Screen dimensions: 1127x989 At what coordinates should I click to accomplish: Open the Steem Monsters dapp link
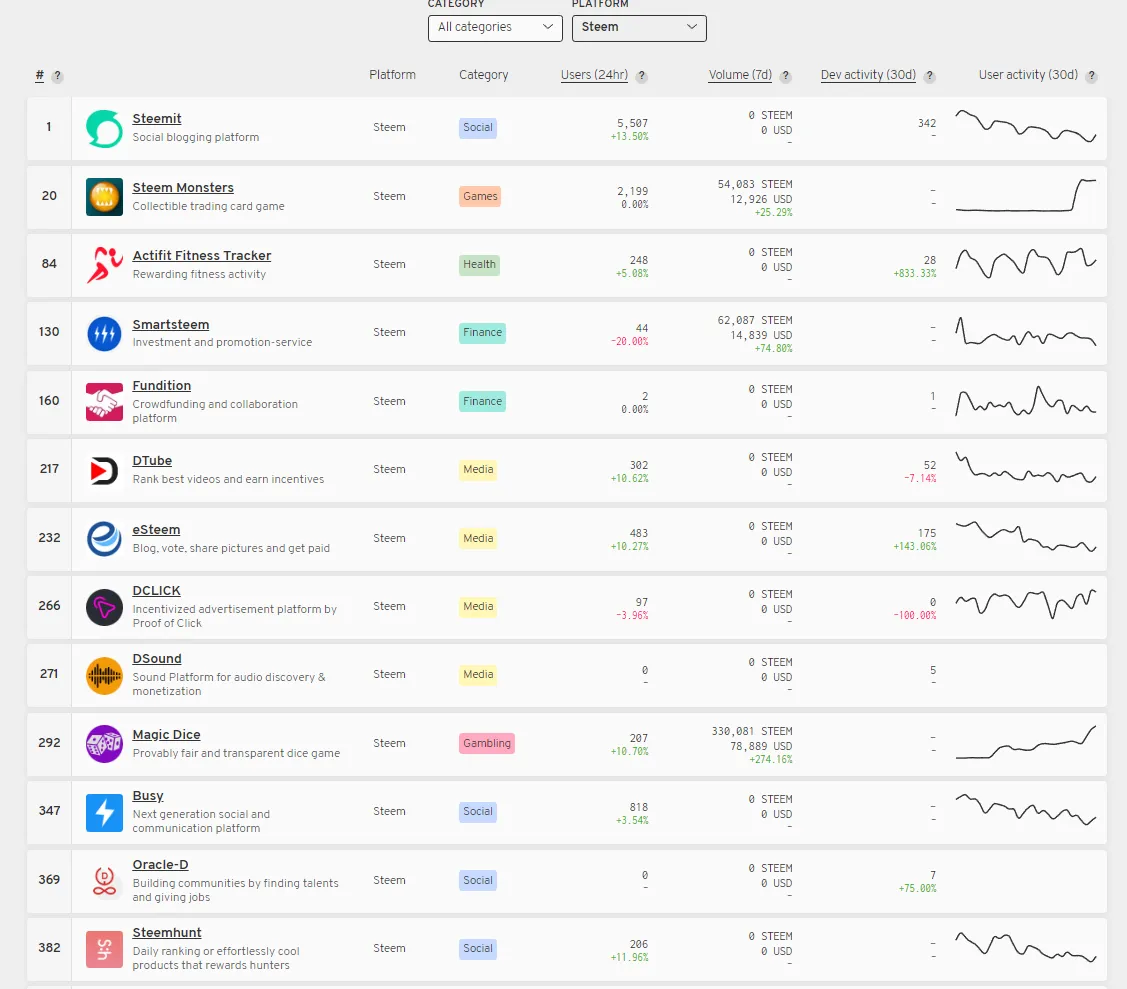point(183,188)
